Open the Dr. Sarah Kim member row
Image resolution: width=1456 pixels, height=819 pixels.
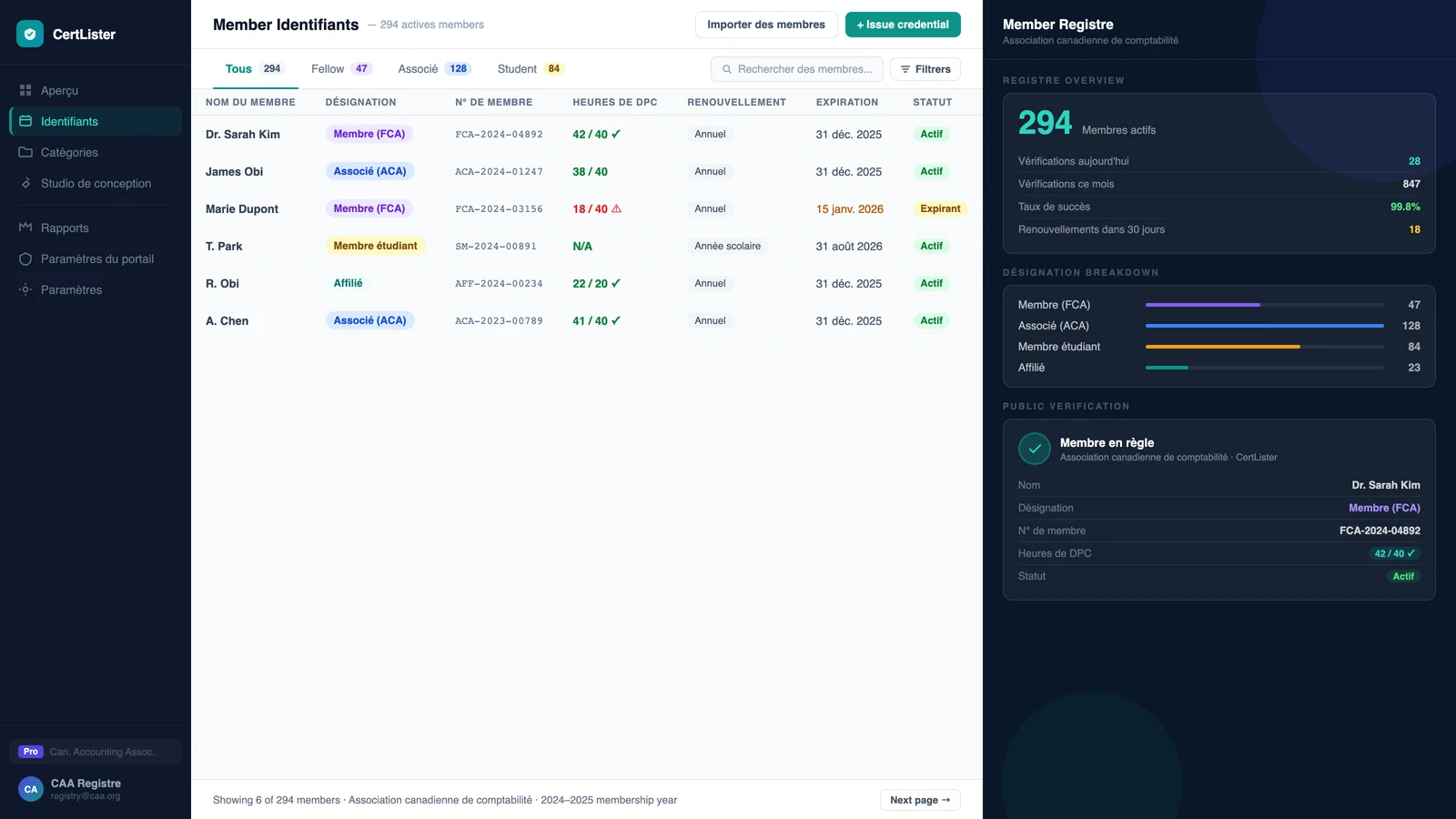pos(587,134)
